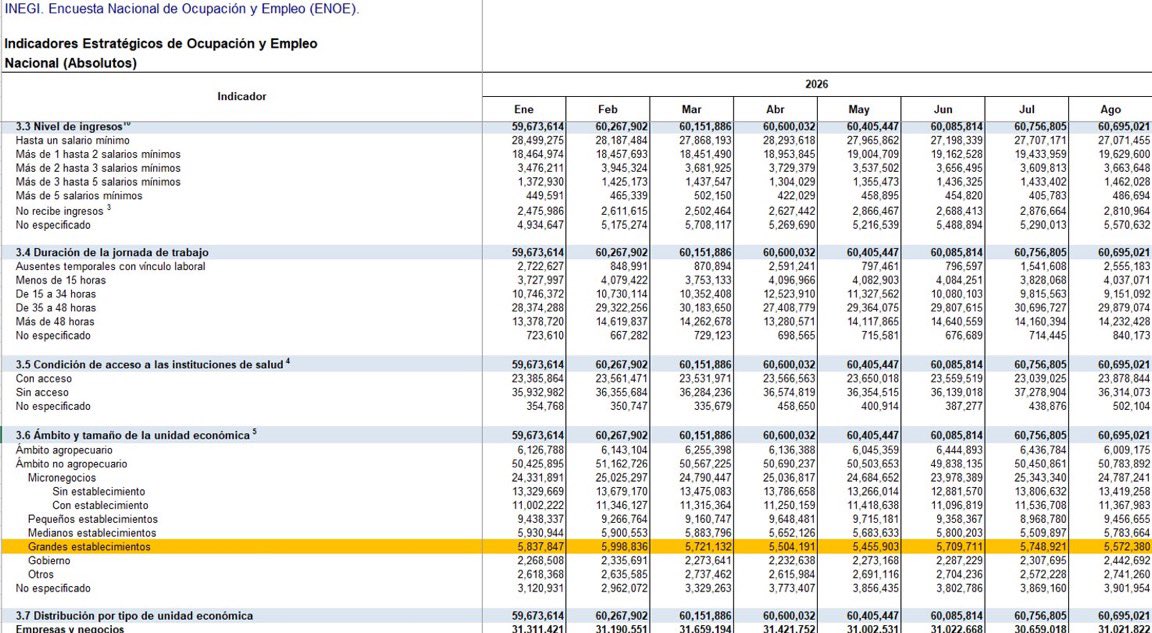
Task: Click 'Gobierno' row label
Action: click(x=49, y=561)
